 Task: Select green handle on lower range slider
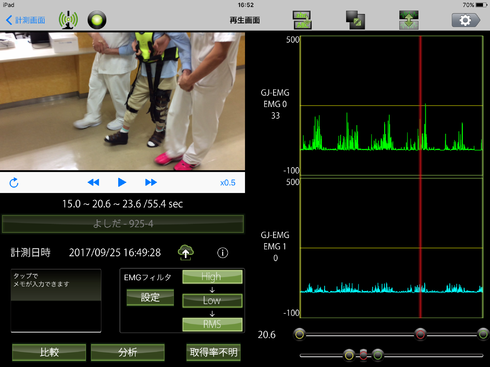click(x=378, y=355)
